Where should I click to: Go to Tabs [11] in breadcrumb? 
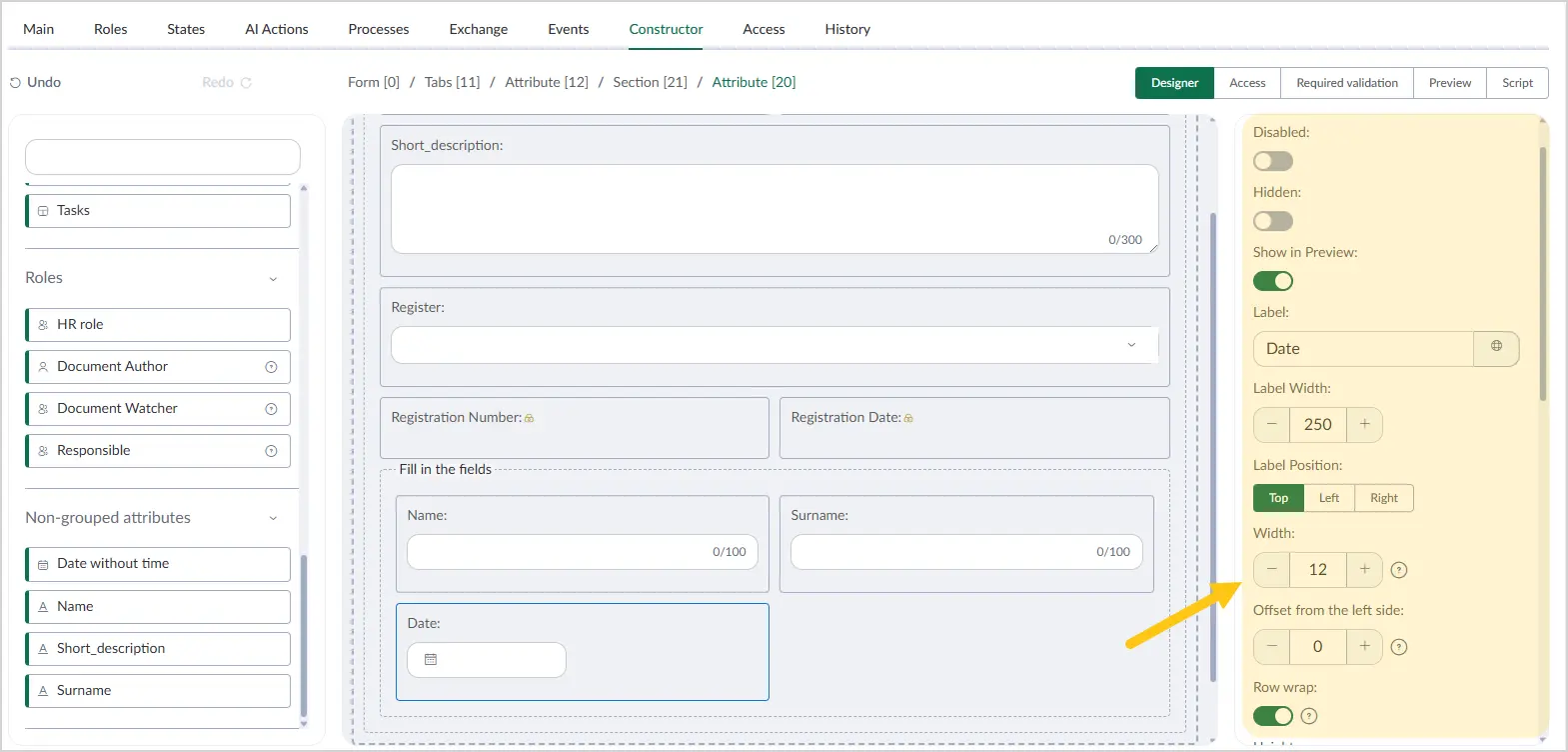pos(453,82)
